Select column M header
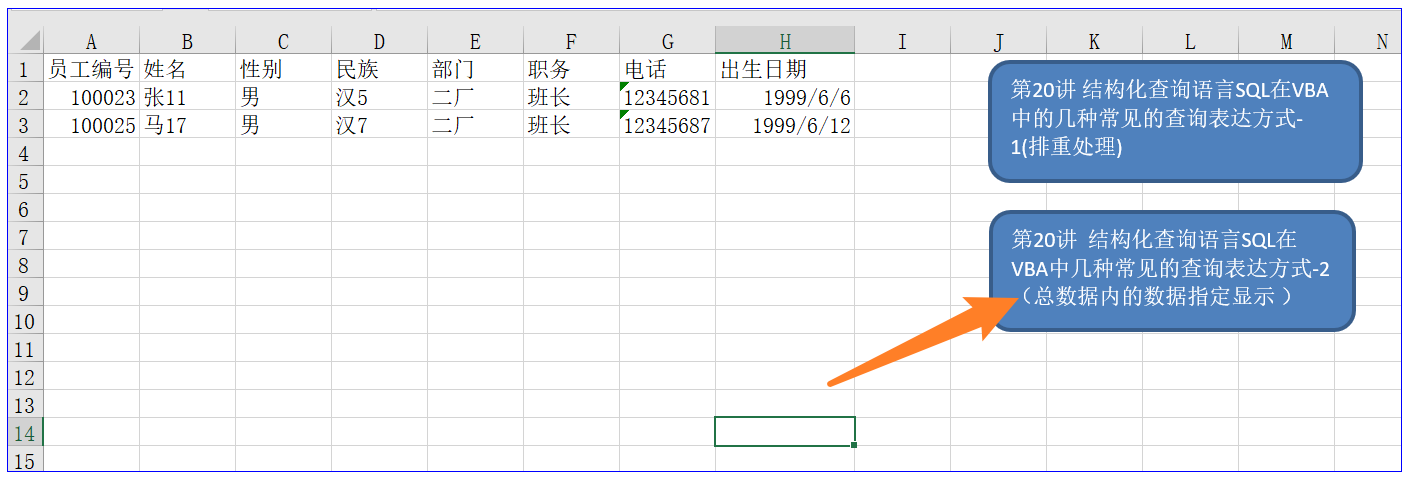The height and width of the screenshot is (478, 1411). tap(1286, 41)
